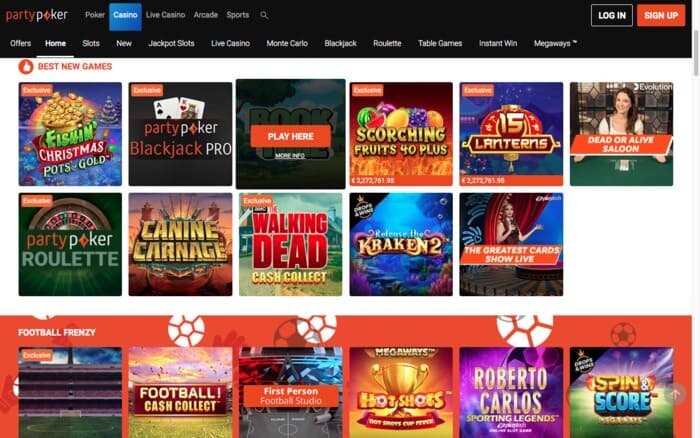
Task: Open Hot Shots Megaways game
Action: (401, 392)
